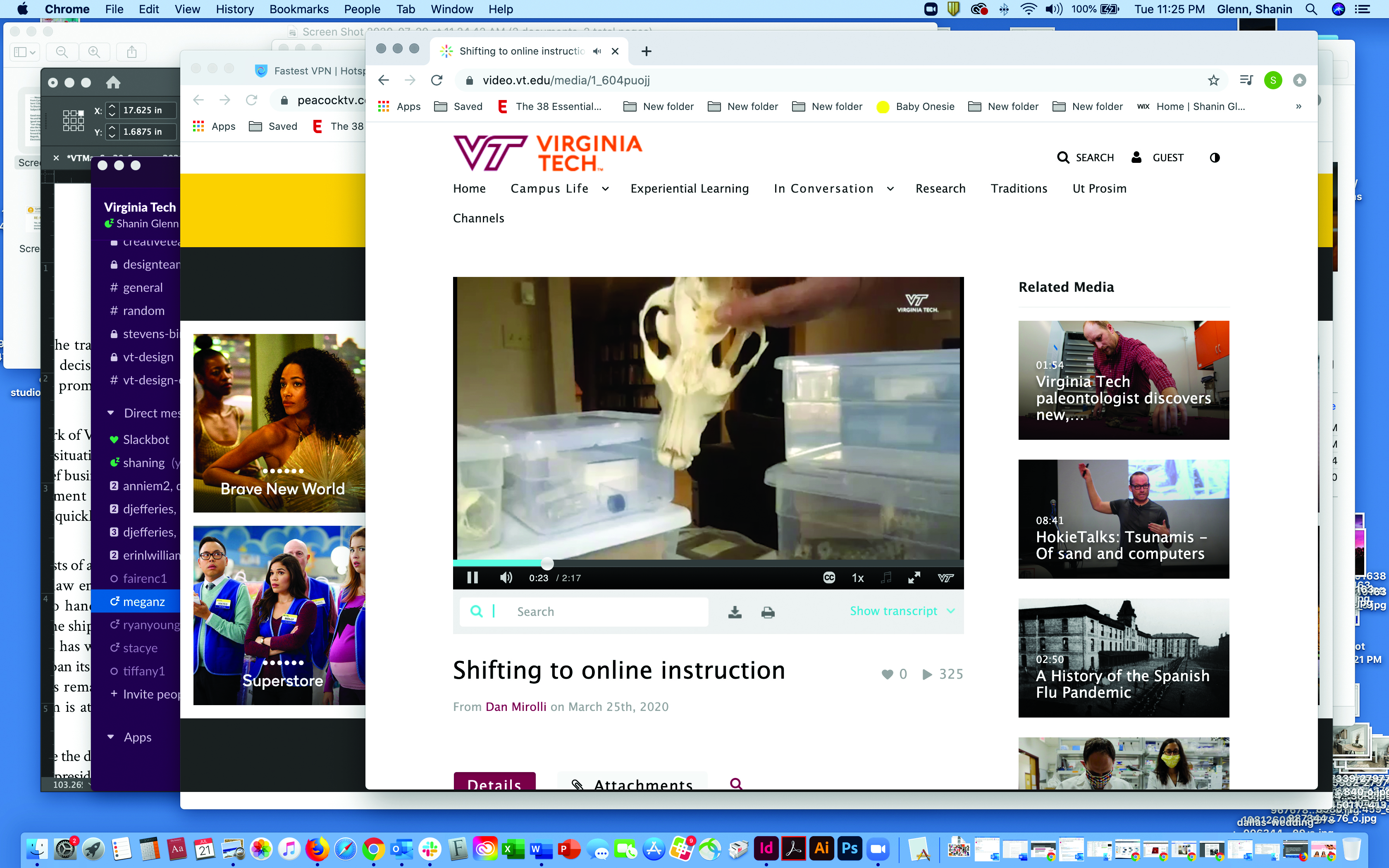Launch Photoshop from the Dock

click(850, 849)
